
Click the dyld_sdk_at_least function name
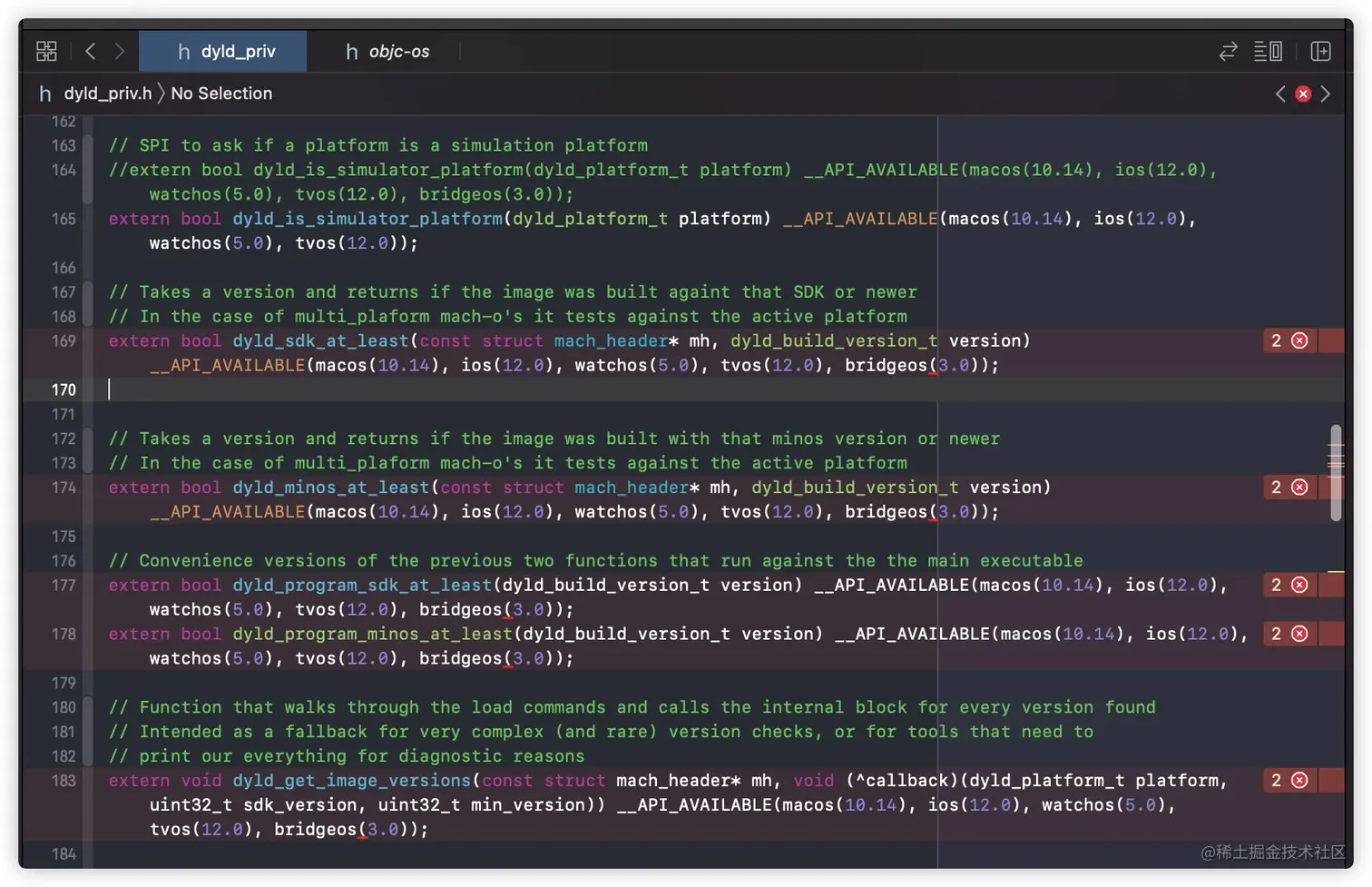pos(320,340)
